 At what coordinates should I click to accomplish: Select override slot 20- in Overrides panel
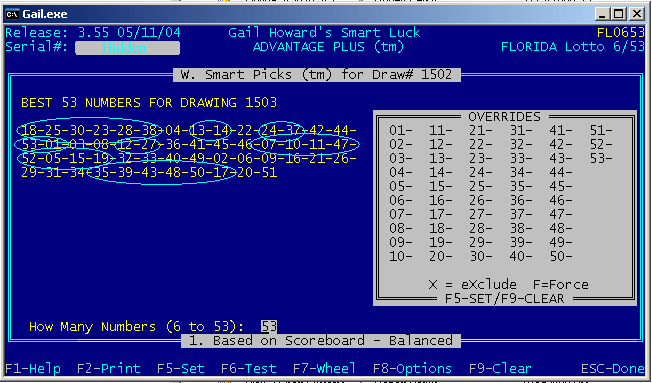pos(441,256)
